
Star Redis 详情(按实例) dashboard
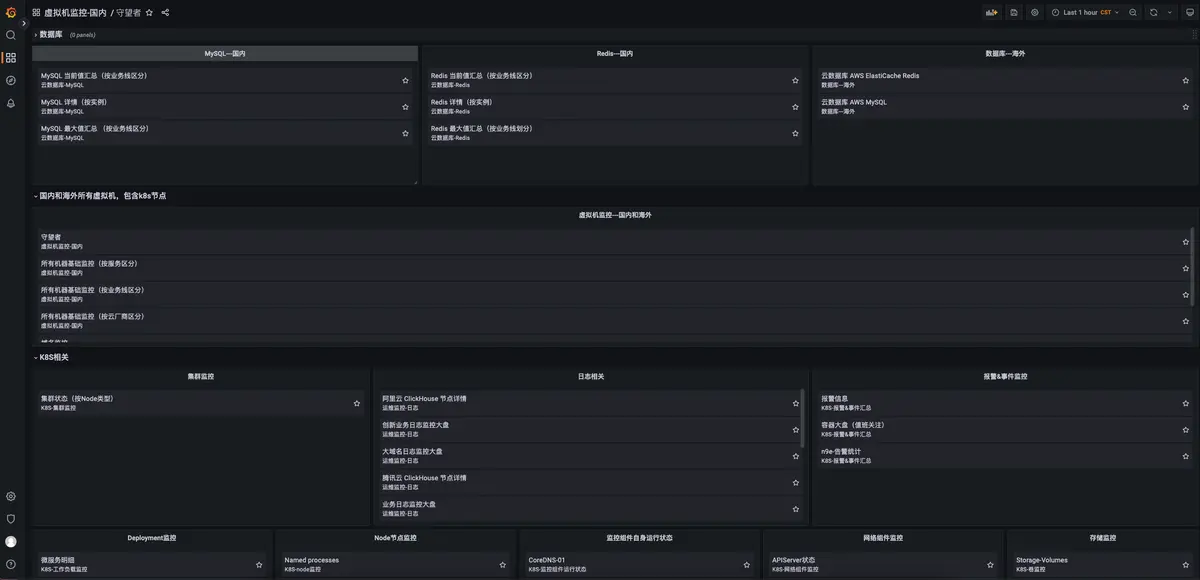coord(796,107)
